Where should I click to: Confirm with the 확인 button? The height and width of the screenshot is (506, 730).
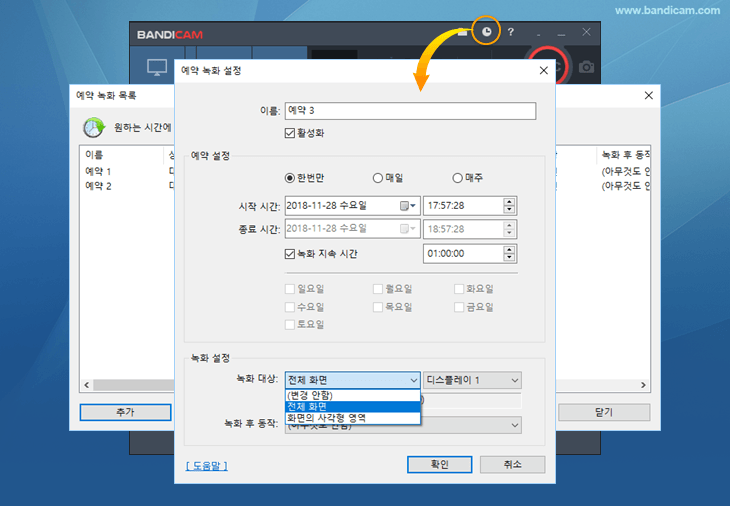click(439, 465)
